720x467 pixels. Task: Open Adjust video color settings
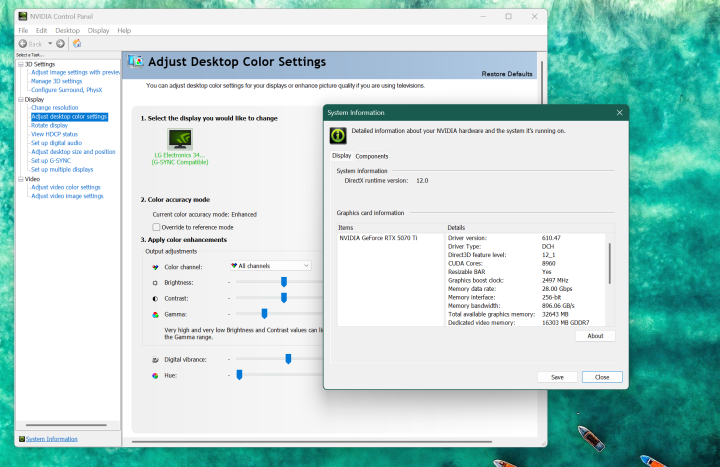(66, 187)
